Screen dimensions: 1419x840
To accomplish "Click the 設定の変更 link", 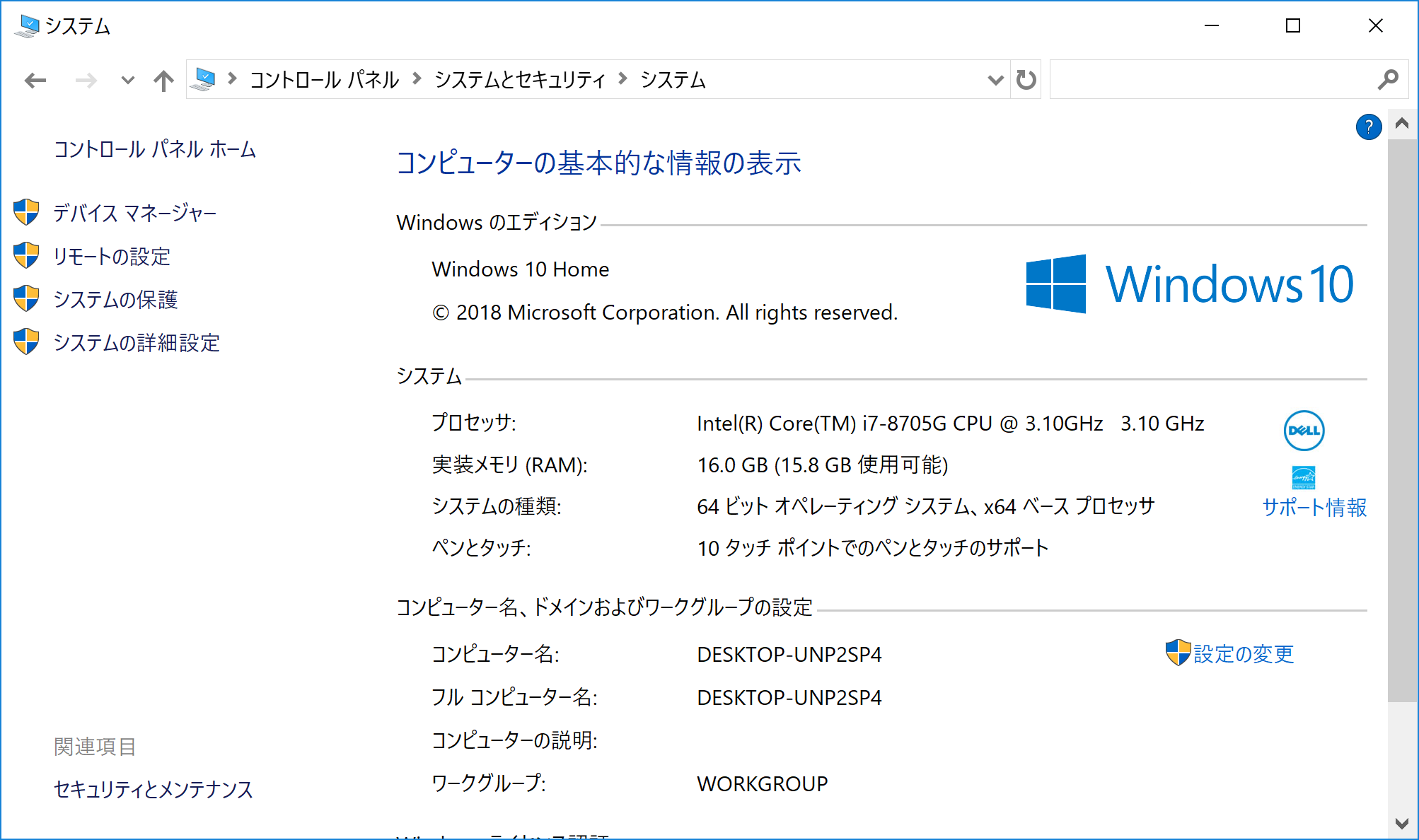I will [x=1244, y=654].
